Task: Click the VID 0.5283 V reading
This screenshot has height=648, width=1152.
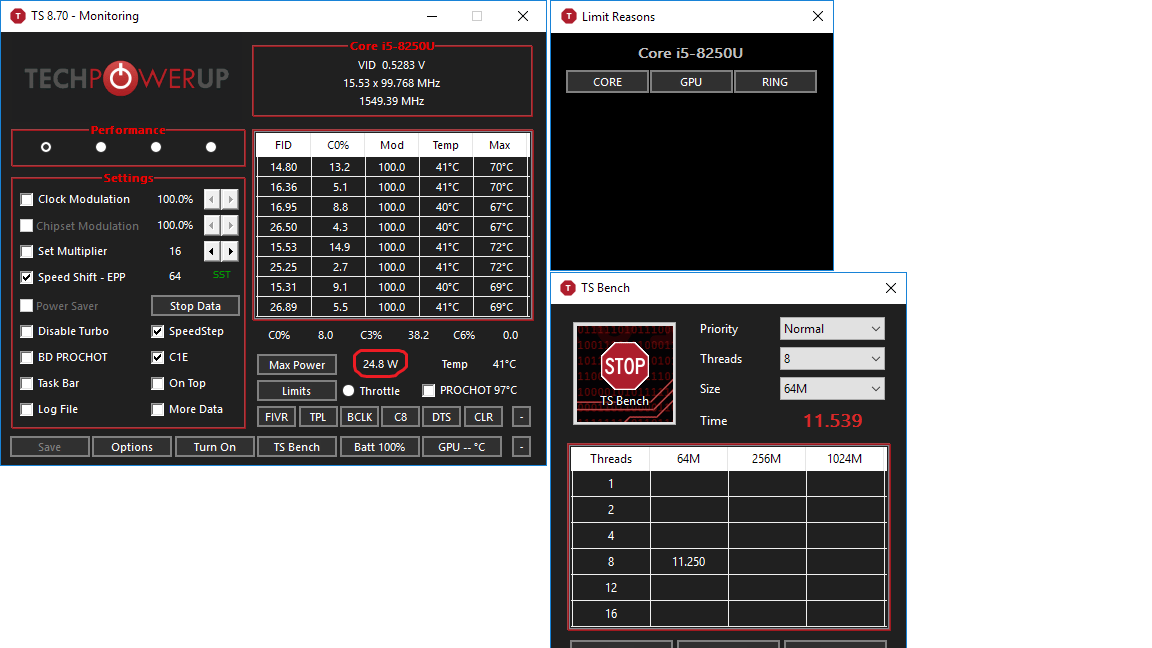Action: pos(392,65)
